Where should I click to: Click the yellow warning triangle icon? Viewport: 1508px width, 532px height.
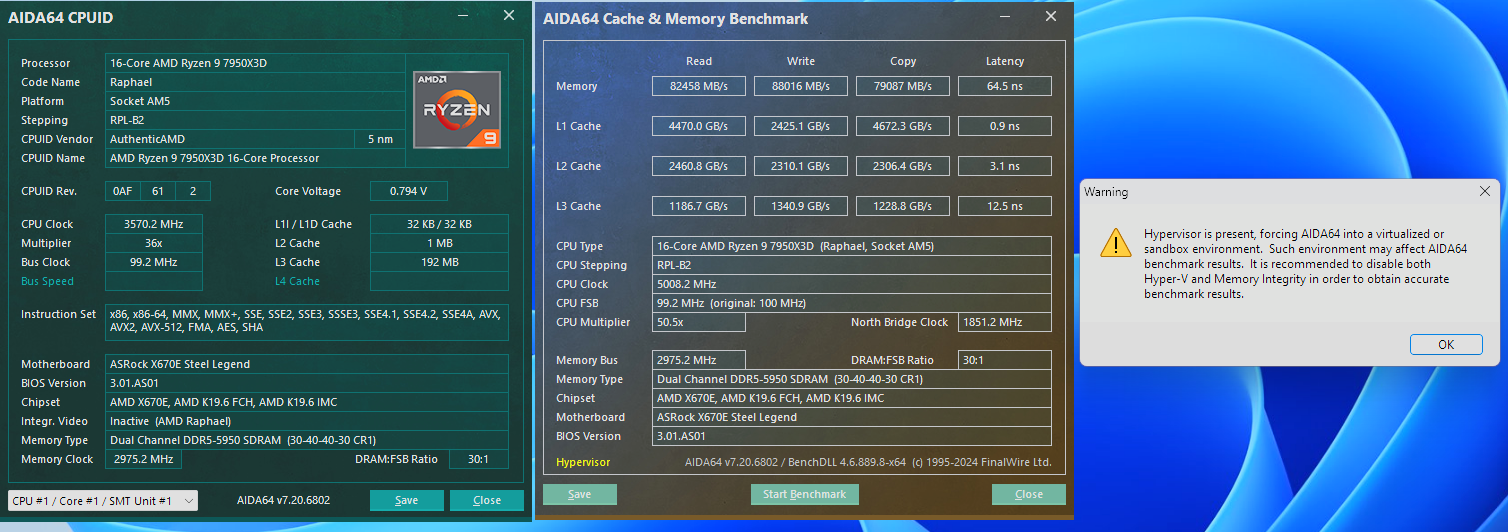[1115, 242]
